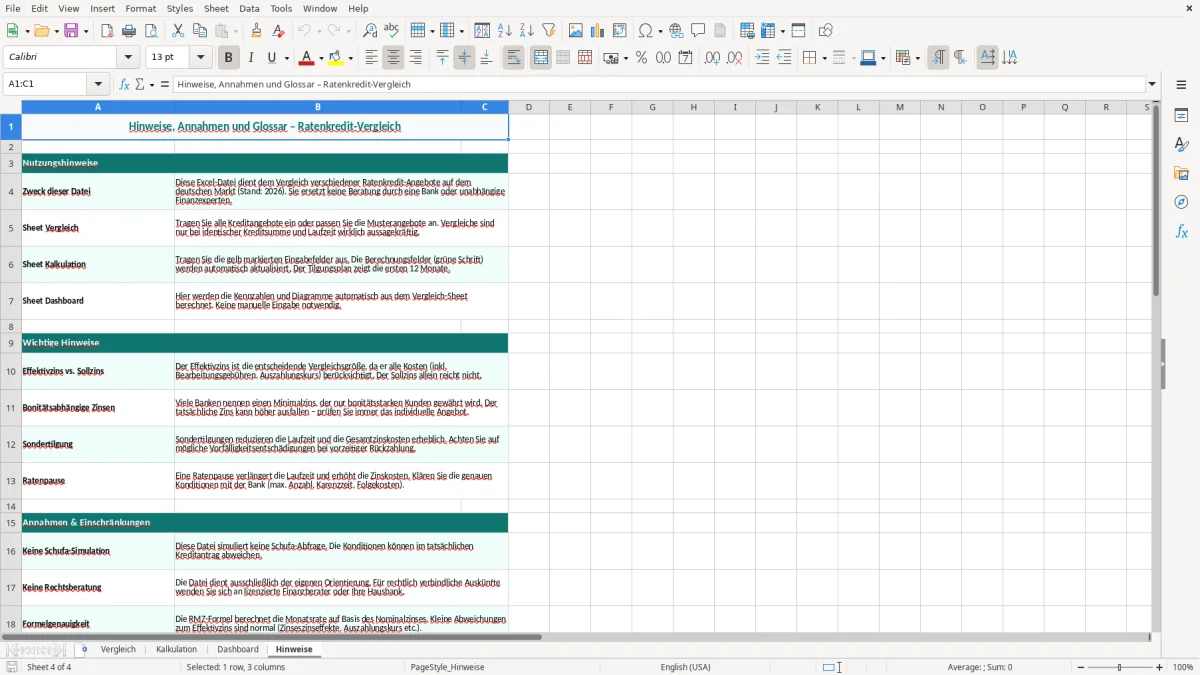Open background color dropdown arrow
The width and height of the screenshot is (1200, 675).
coord(350,58)
